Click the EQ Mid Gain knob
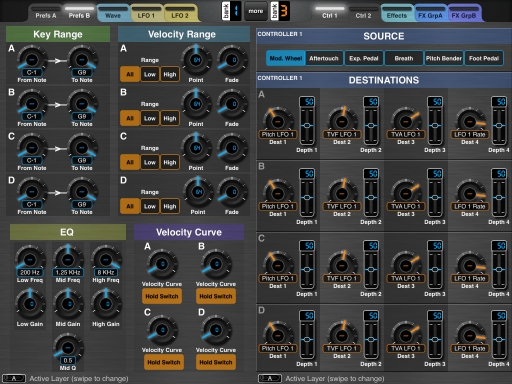Viewport: 512px width, 384px height. pyautogui.click(x=68, y=304)
